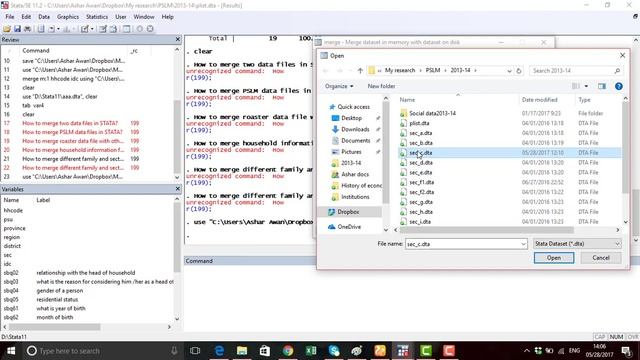Show hidden system tray icons chevron

click(x=527, y=351)
